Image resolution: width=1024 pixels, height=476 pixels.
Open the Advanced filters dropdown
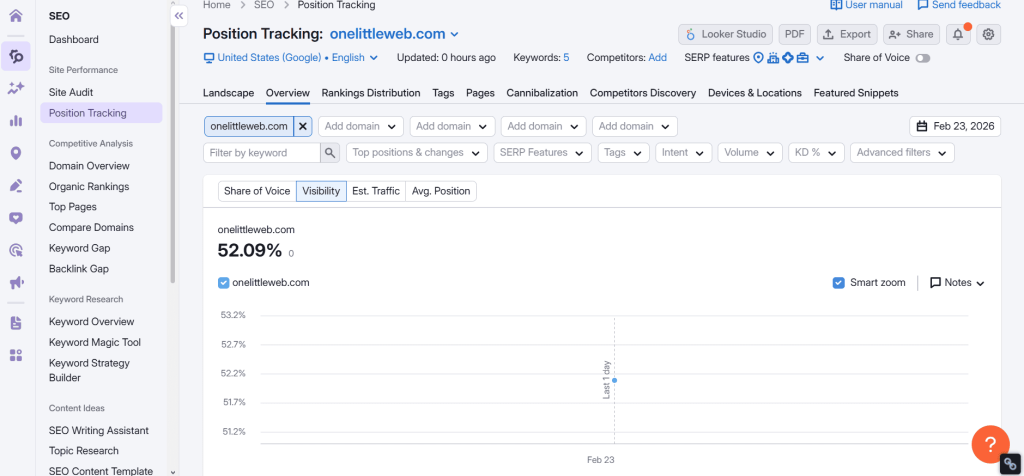pyautogui.click(x=901, y=153)
